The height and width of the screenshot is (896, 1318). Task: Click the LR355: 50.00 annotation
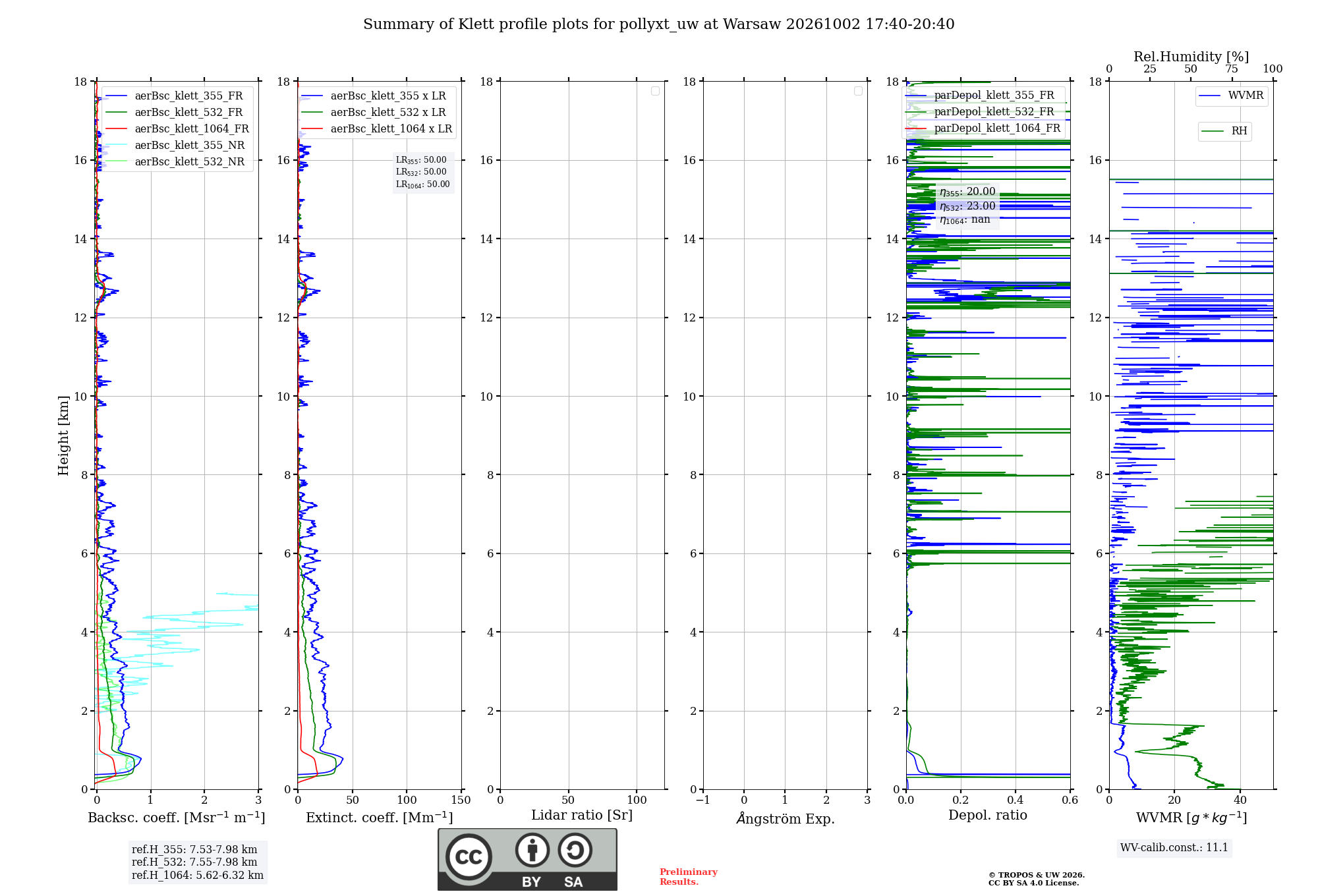pos(421,160)
